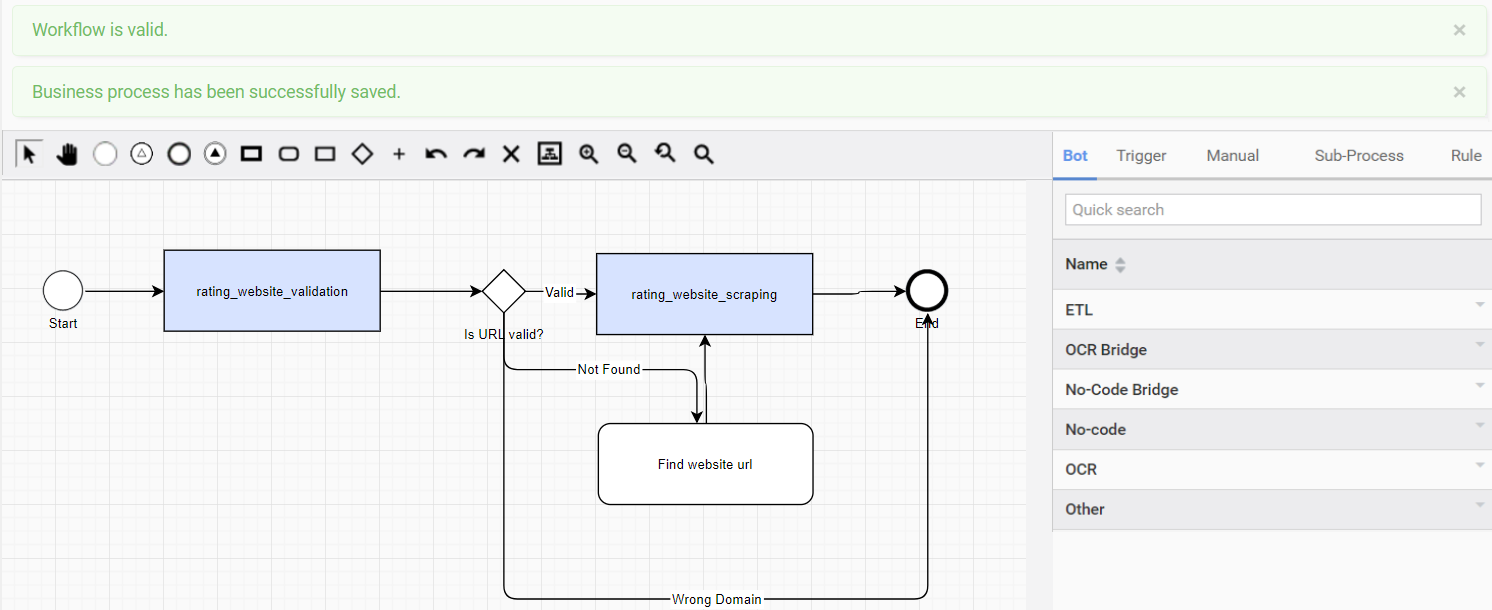Reset zoom with the magnifier-arrow icon
The height and width of the screenshot is (610, 1492).
click(665, 154)
